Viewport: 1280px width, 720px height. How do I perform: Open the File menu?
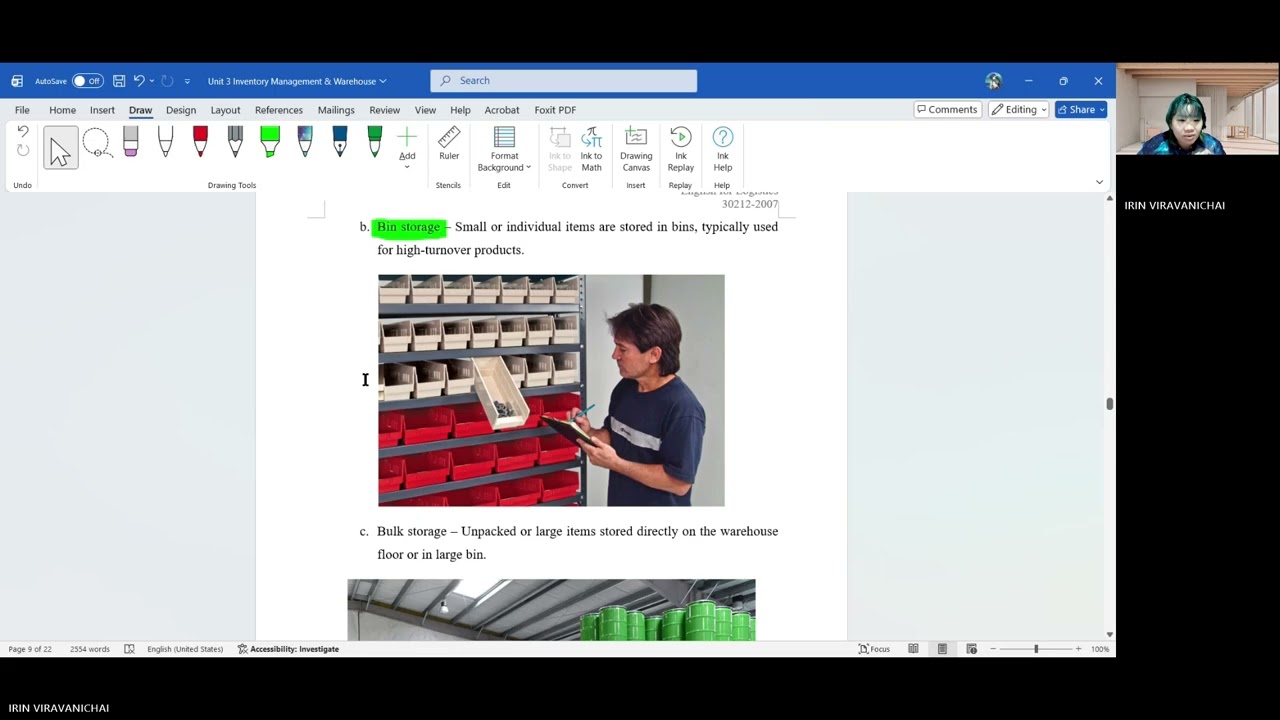pos(22,110)
